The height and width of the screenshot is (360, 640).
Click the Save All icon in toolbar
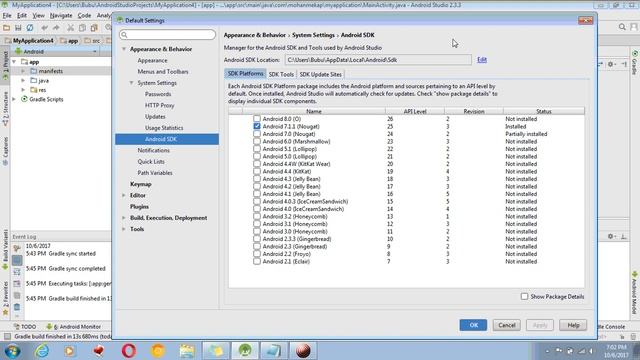point(18,28)
